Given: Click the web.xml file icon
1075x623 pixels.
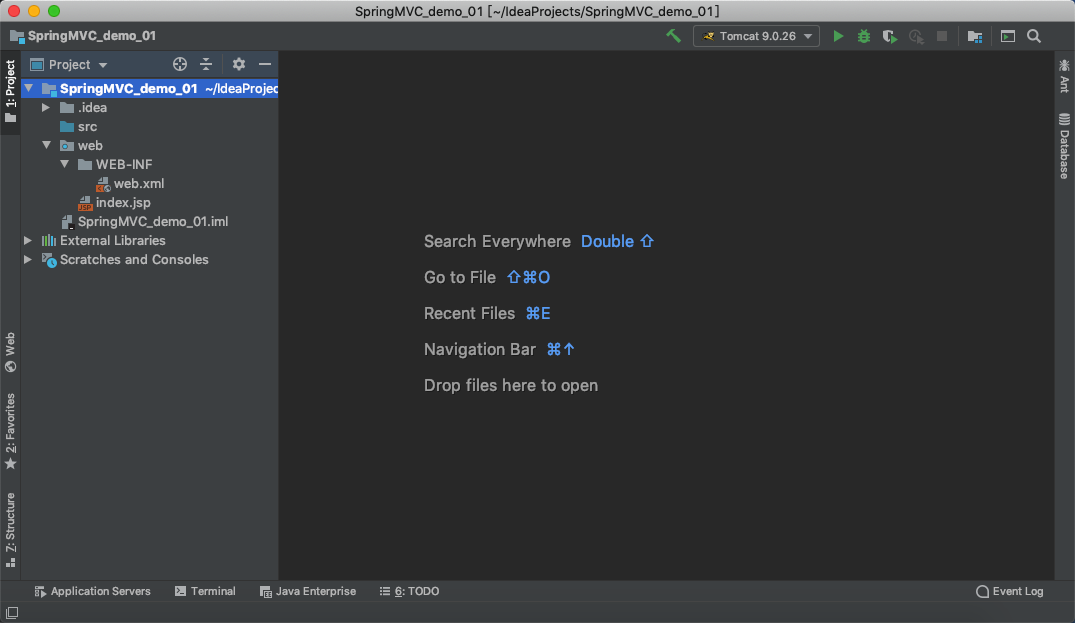Looking at the screenshot, I should 103,184.
